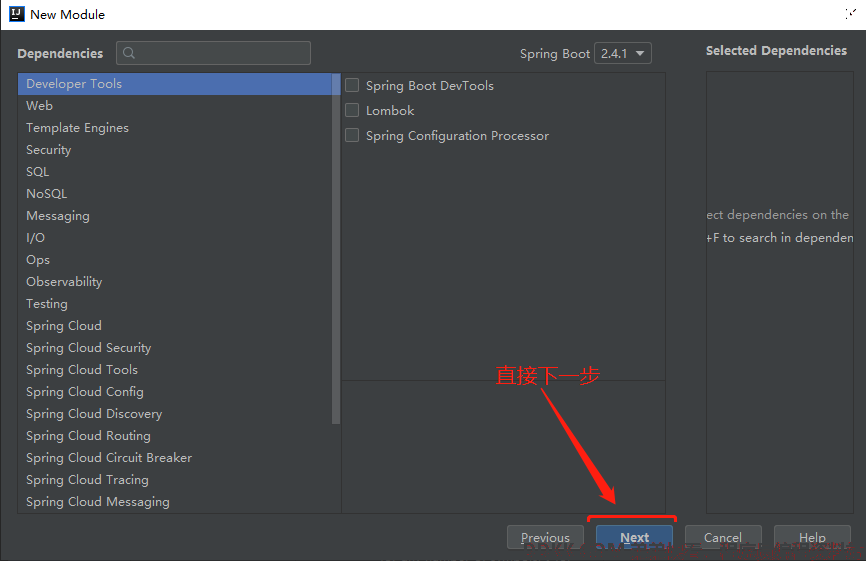Go back with the Previous button
Viewport: 866px width, 561px height.
[545, 537]
